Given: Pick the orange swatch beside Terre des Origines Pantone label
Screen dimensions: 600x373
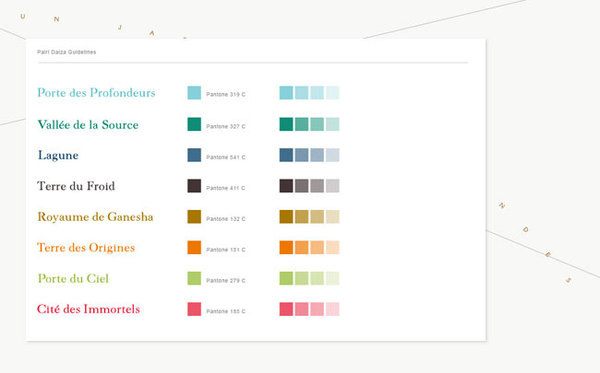Looking at the screenshot, I should [194, 248].
